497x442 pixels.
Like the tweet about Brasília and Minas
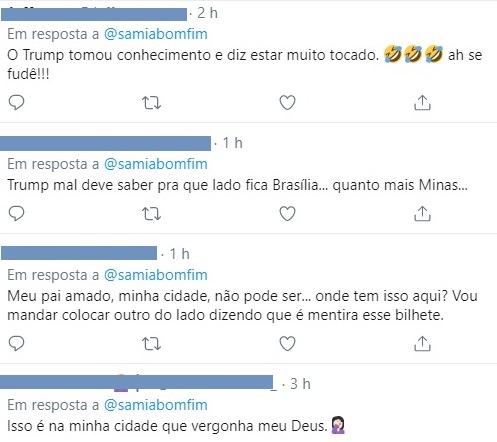click(287, 214)
